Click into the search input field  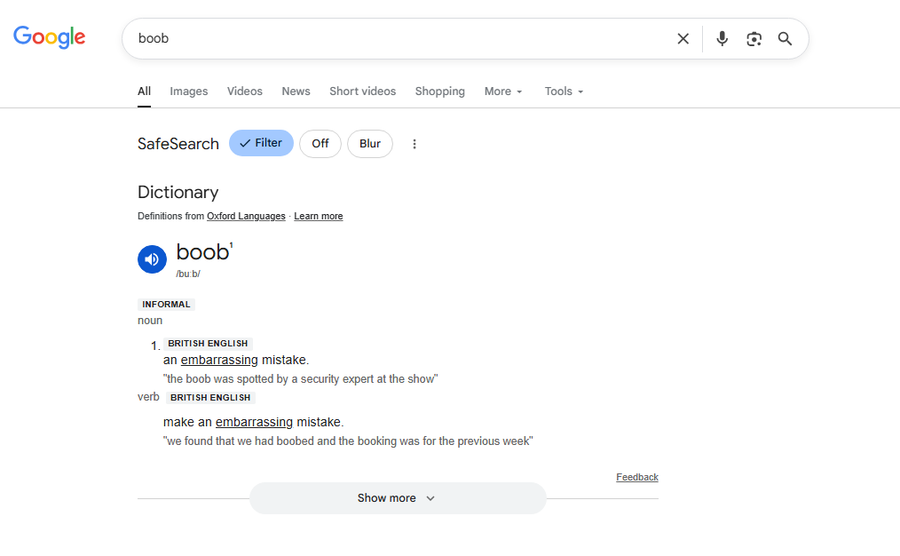(x=400, y=39)
